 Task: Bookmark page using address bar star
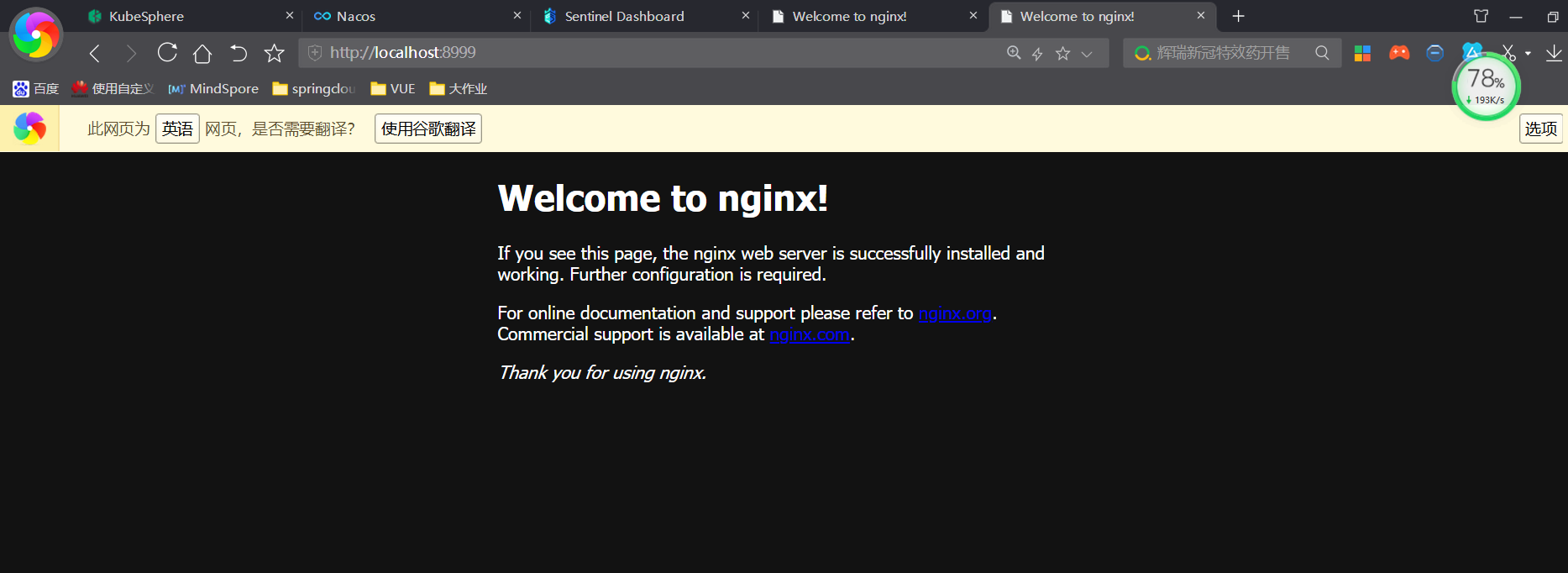tap(1062, 54)
